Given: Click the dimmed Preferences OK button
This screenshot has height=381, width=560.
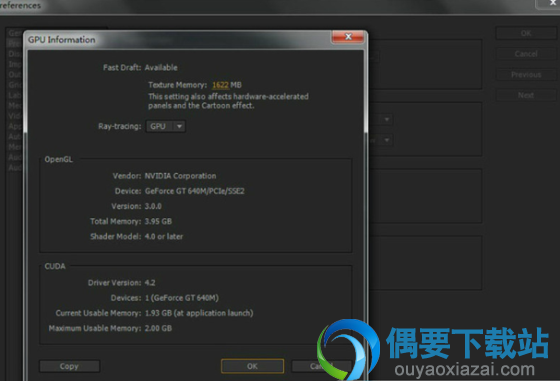Looking at the screenshot, I should pos(526,33).
